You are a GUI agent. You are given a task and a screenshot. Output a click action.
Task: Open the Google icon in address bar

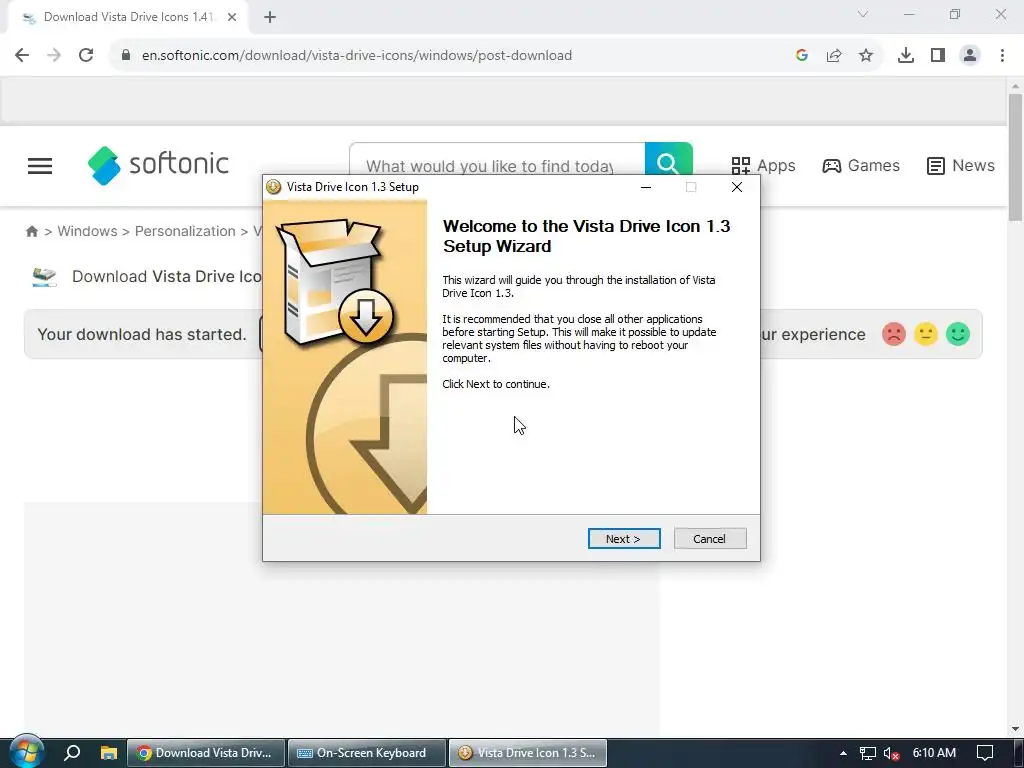pos(802,56)
